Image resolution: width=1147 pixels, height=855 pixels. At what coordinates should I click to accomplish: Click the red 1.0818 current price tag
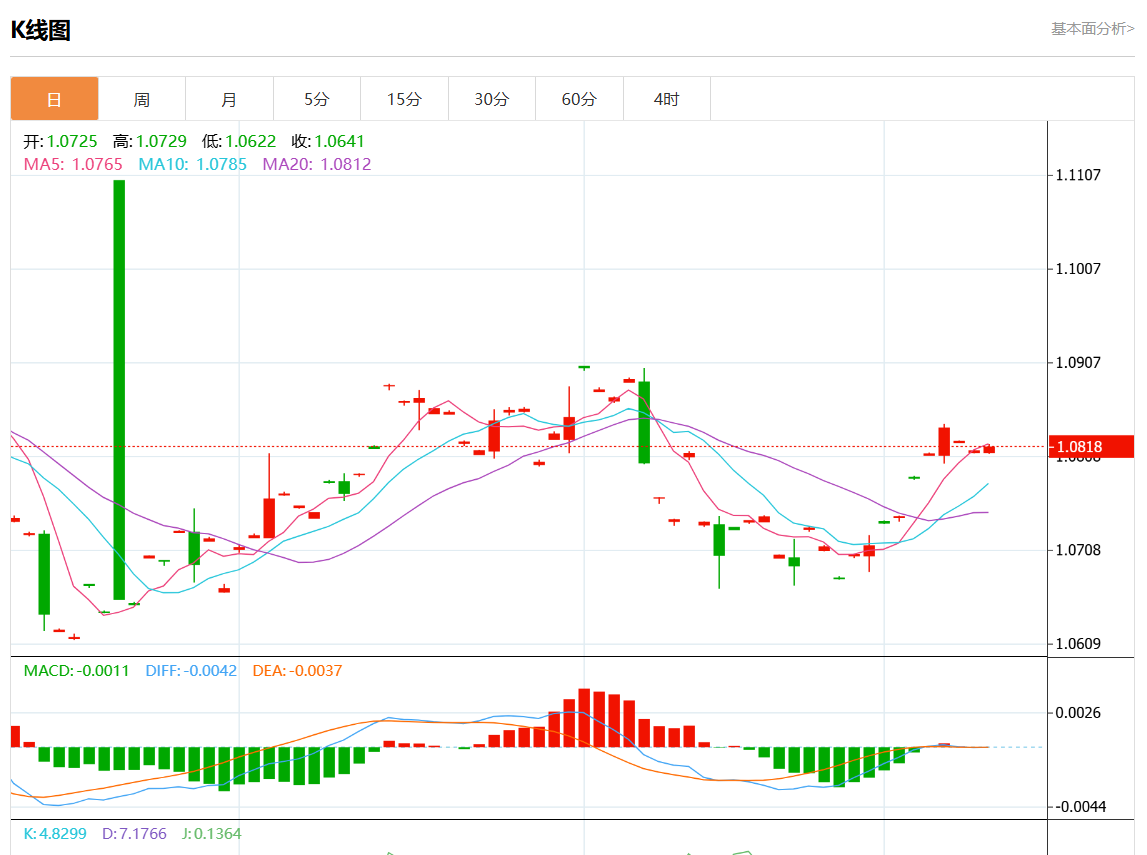click(1090, 447)
